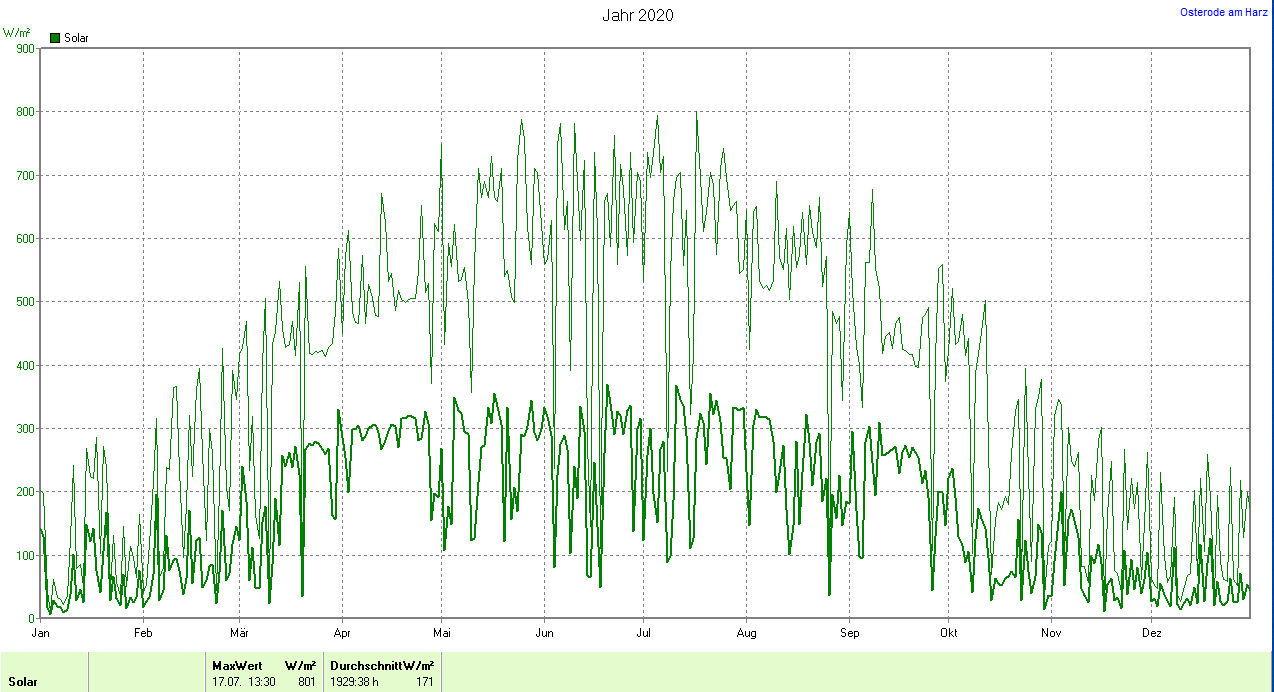
Task: Click the MaxWert column header
Action: coord(237,666)
